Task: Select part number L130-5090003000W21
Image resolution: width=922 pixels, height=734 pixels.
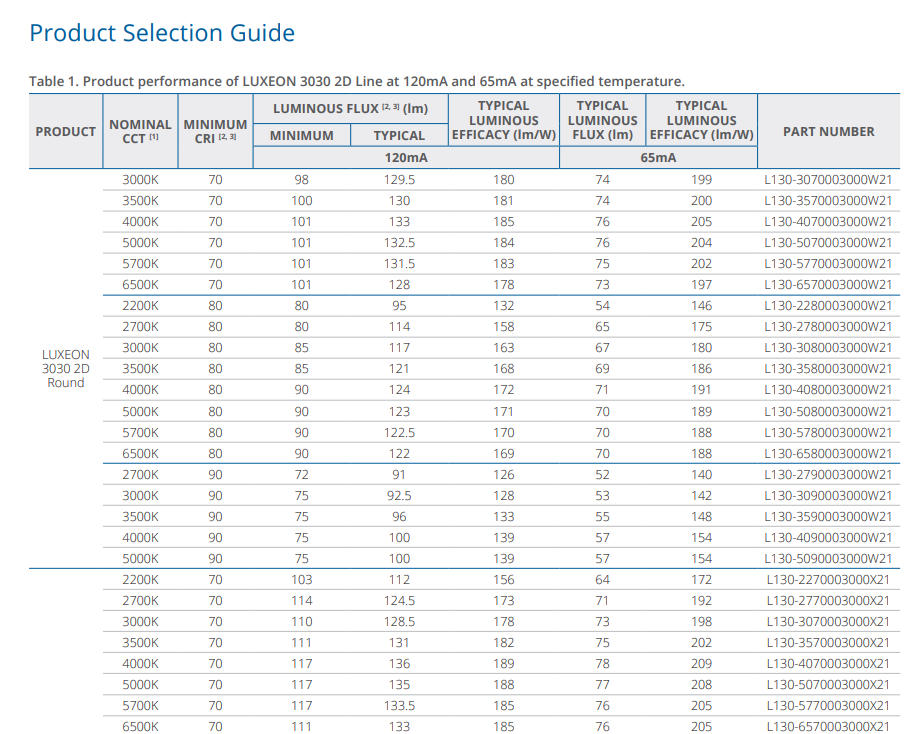Action: coord(828,559)
